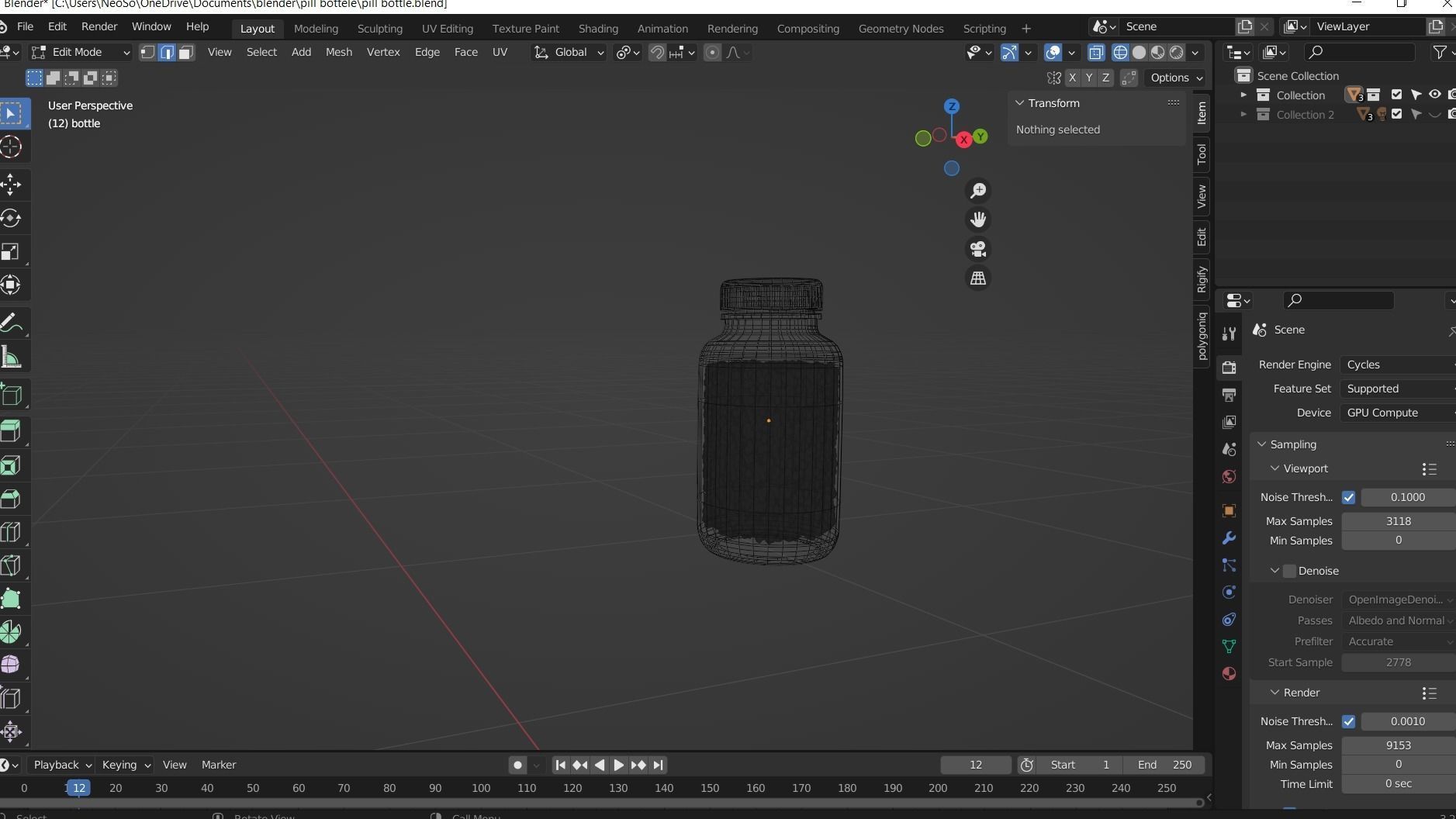Click the zoom viewport magnifier icon
Screen dimensions: 1456x819
pyautogui.click(x=978, y=190)
